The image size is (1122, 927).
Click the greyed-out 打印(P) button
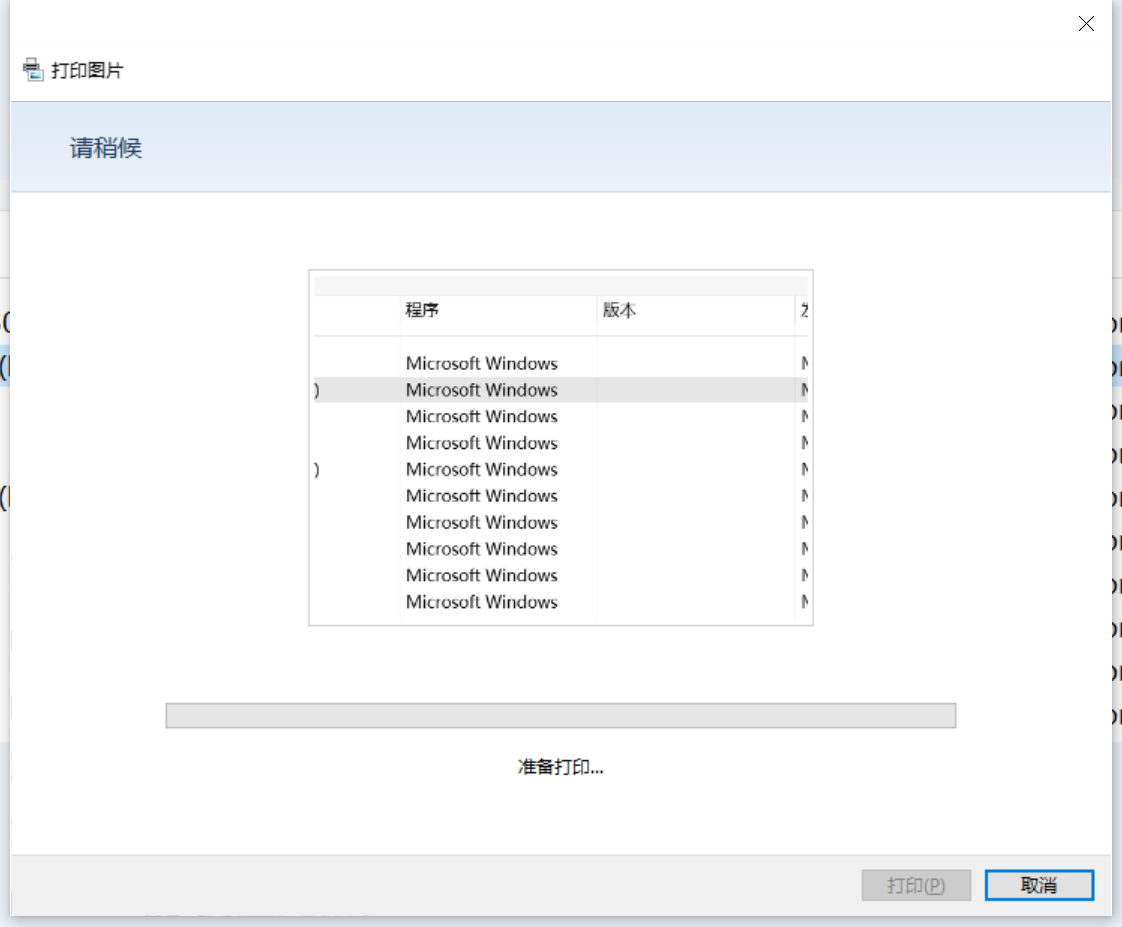point(916,885)
